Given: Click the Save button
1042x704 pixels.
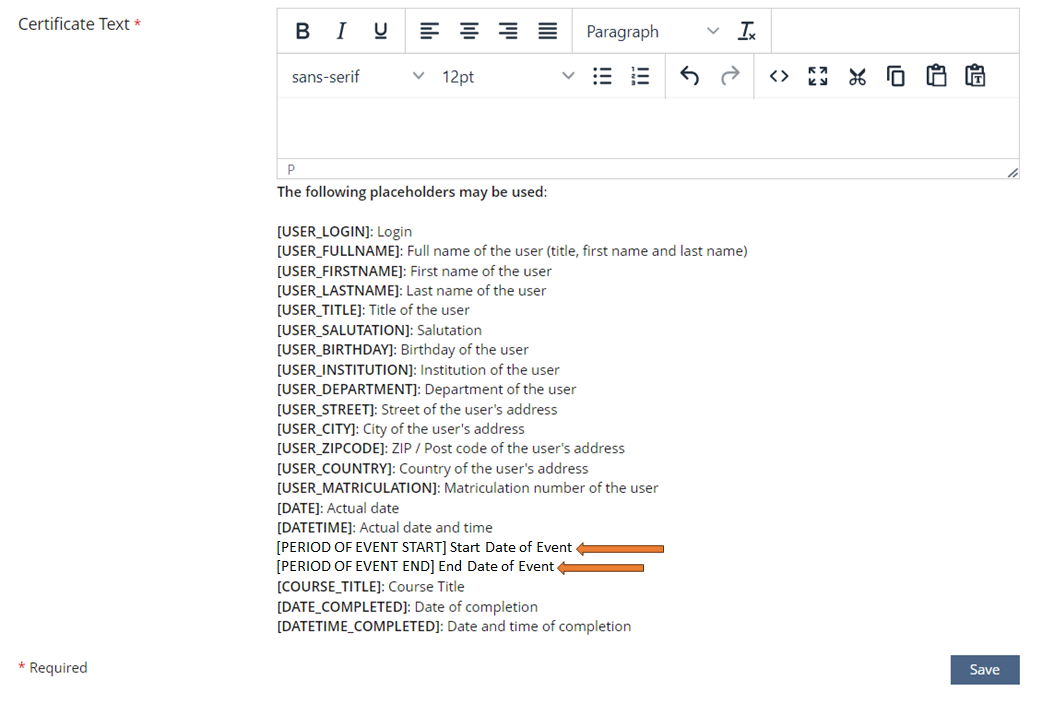Looking at the screenshot, I should pos(984,669).
